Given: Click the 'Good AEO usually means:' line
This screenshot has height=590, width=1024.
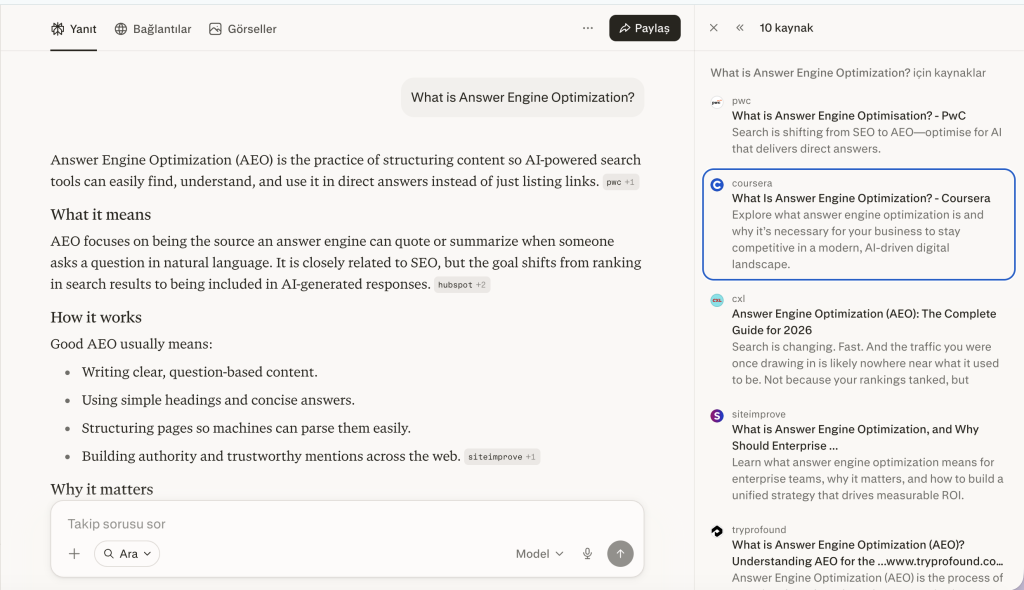Looking at the screenshot, I should (x=131, y=344).
